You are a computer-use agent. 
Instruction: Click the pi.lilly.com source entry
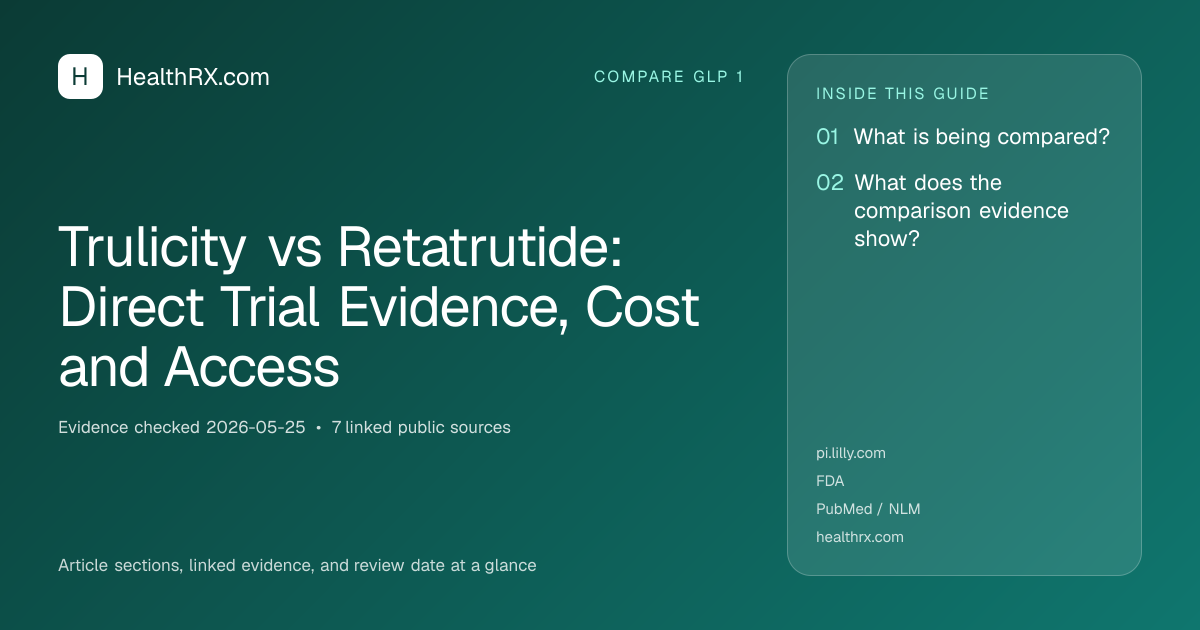[x=851, y=453]
